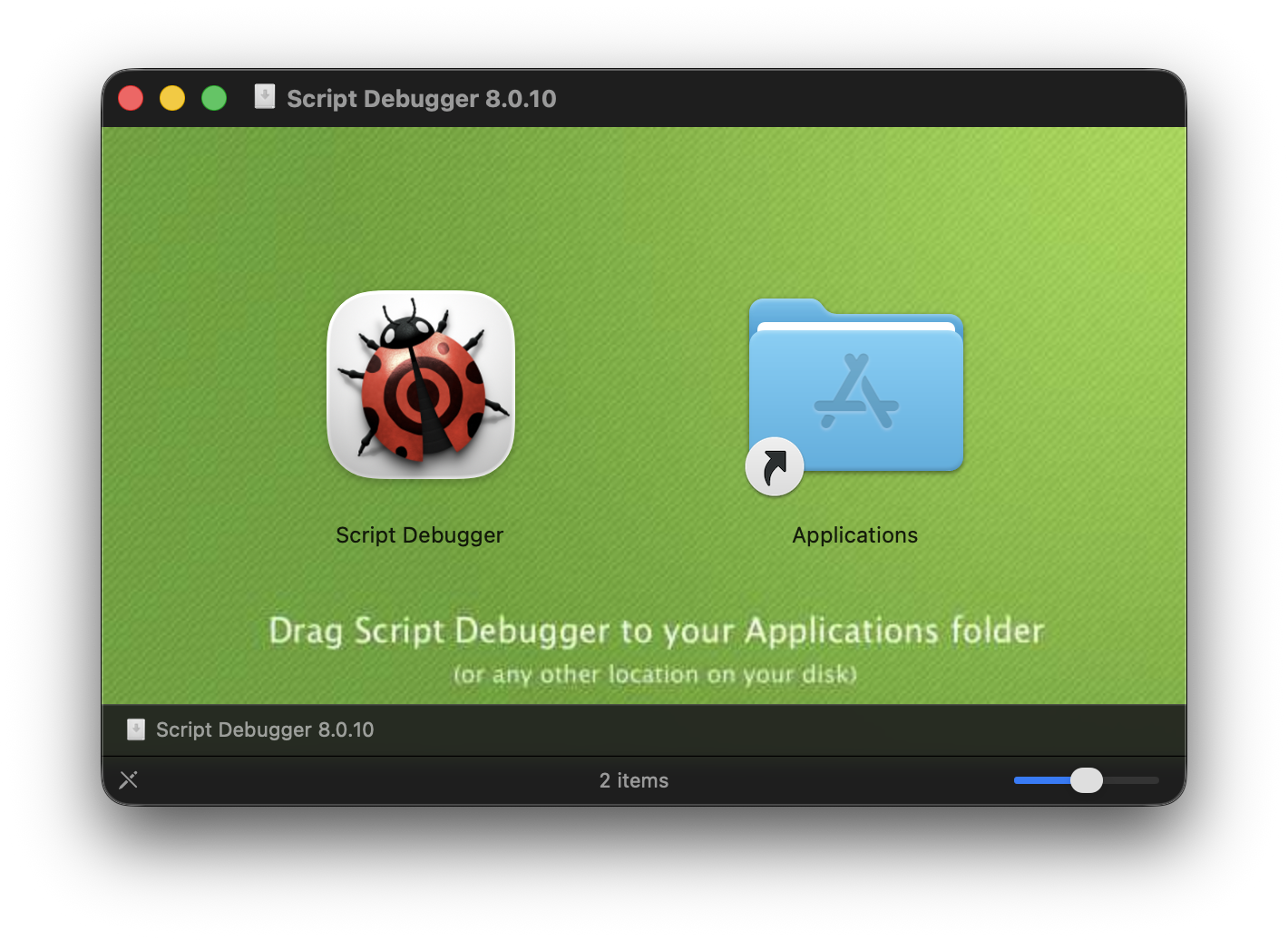The width and height of the screenshot is (1288, 940).
Task: Click the gray right end of icon size slider
Action: point(1136,780)
